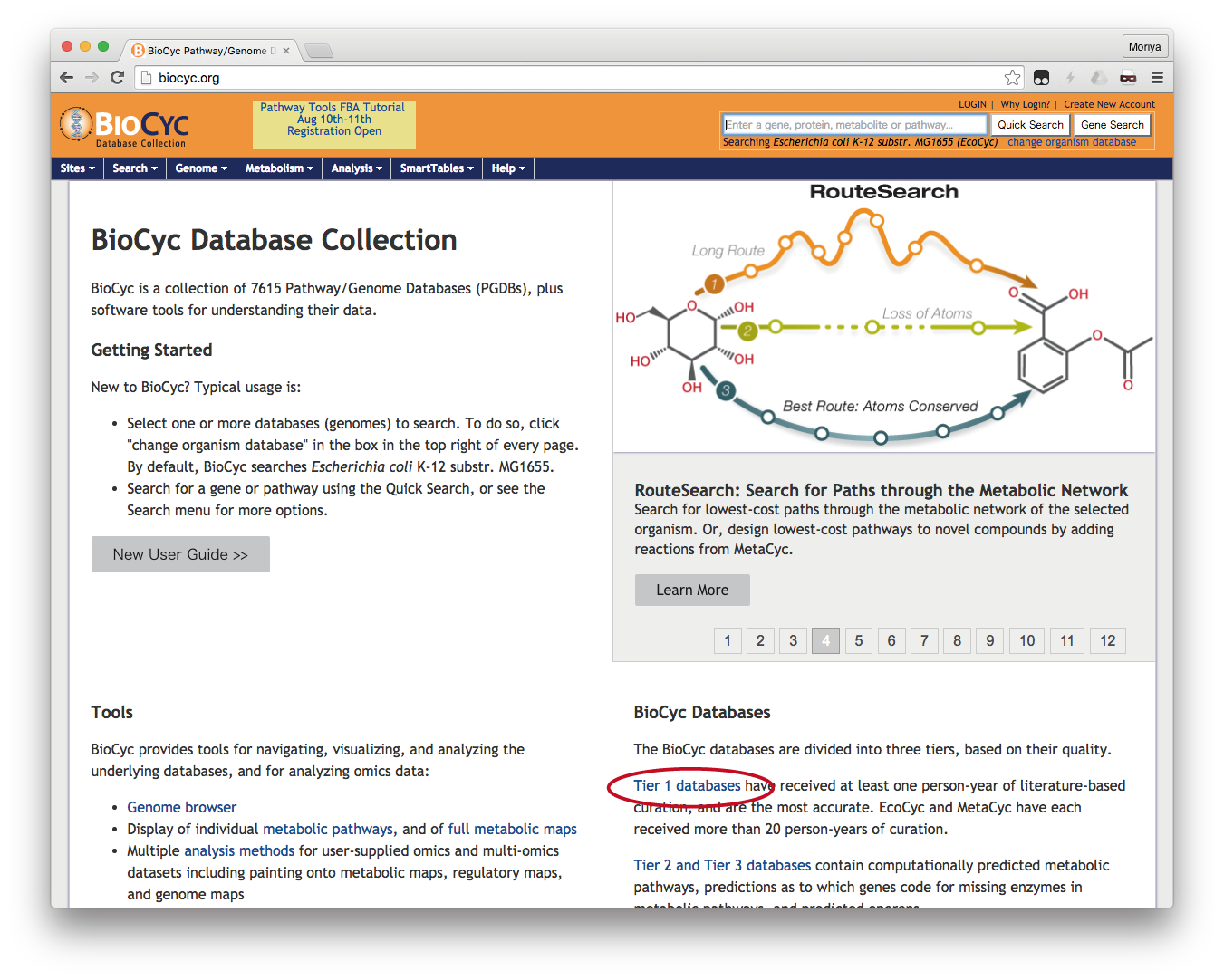Click the browser forward arrow
This screenshot has width=1224, height=980.
coord(92,78)
